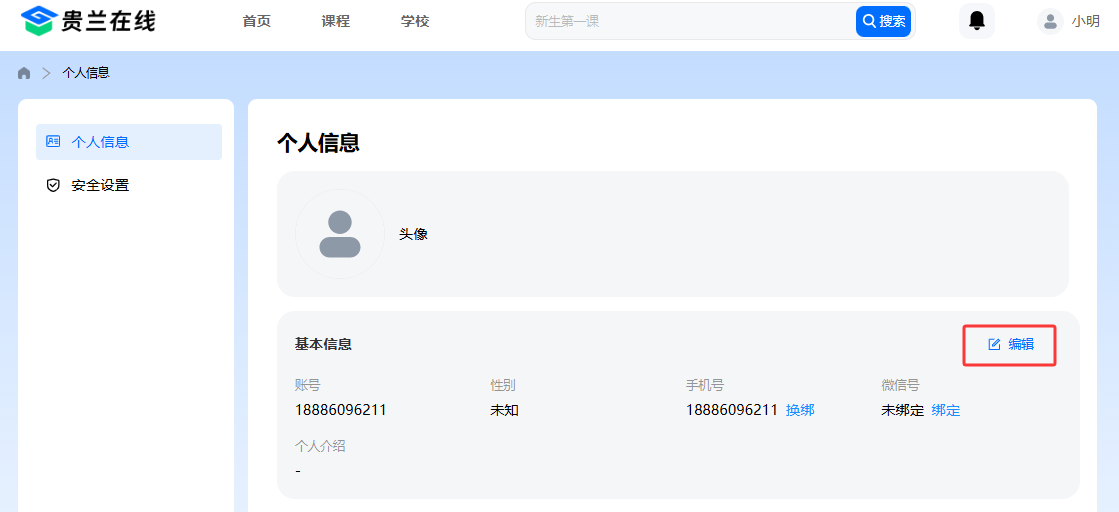Open the notification bell
This screenshot has width=1119, height=512.
(x=976, y=21)
